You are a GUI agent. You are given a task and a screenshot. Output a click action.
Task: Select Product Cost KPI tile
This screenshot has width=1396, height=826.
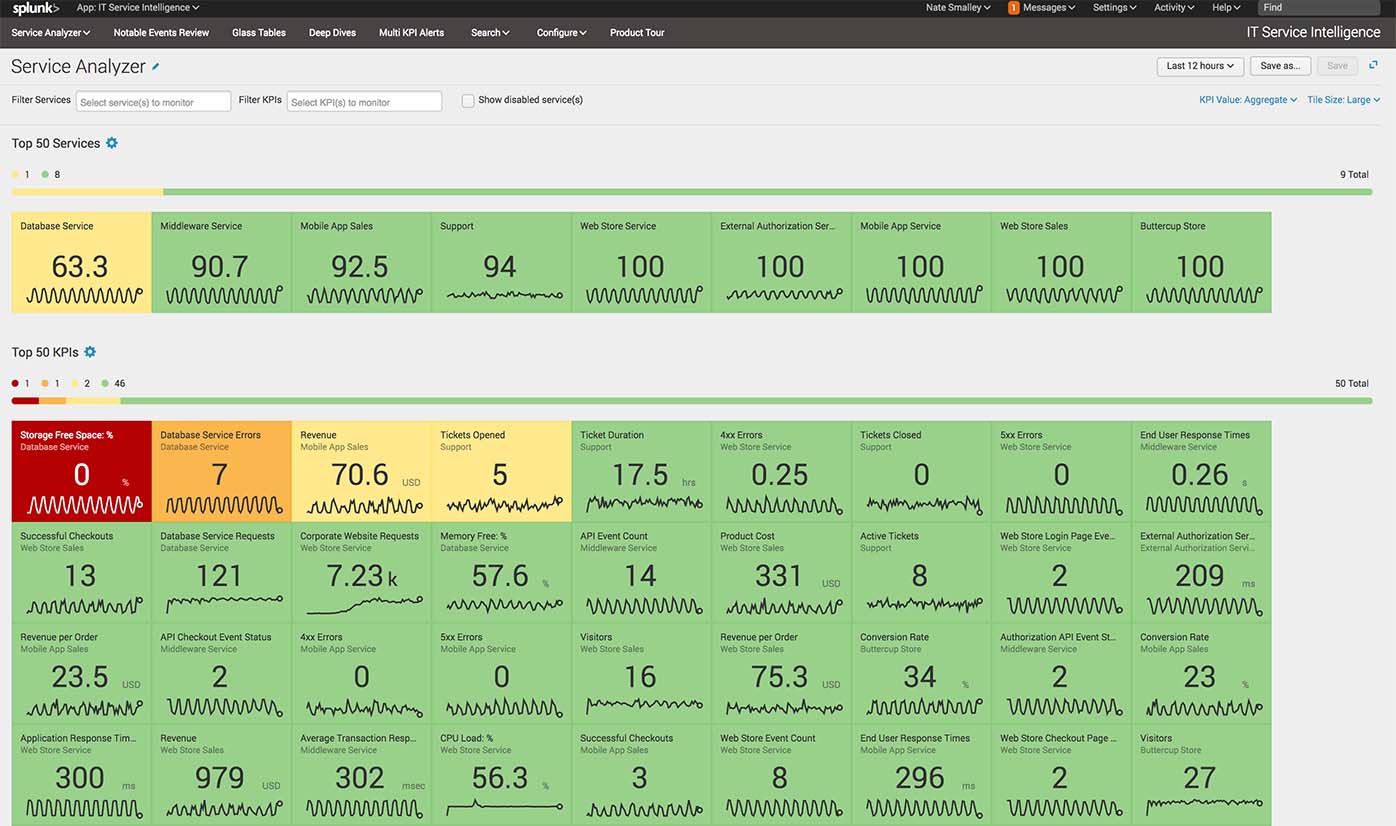[781, 572]
